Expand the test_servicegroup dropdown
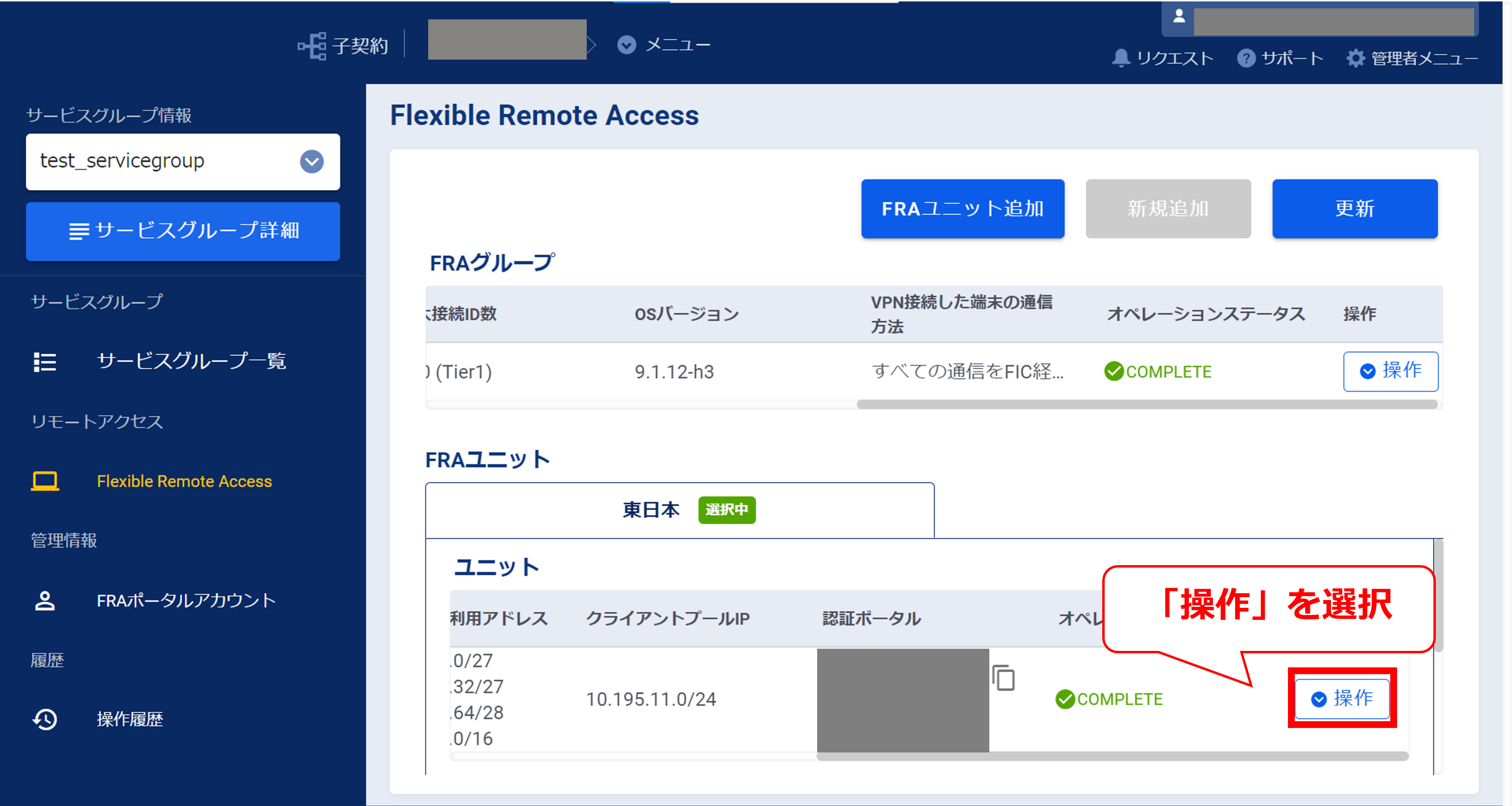 312,161
